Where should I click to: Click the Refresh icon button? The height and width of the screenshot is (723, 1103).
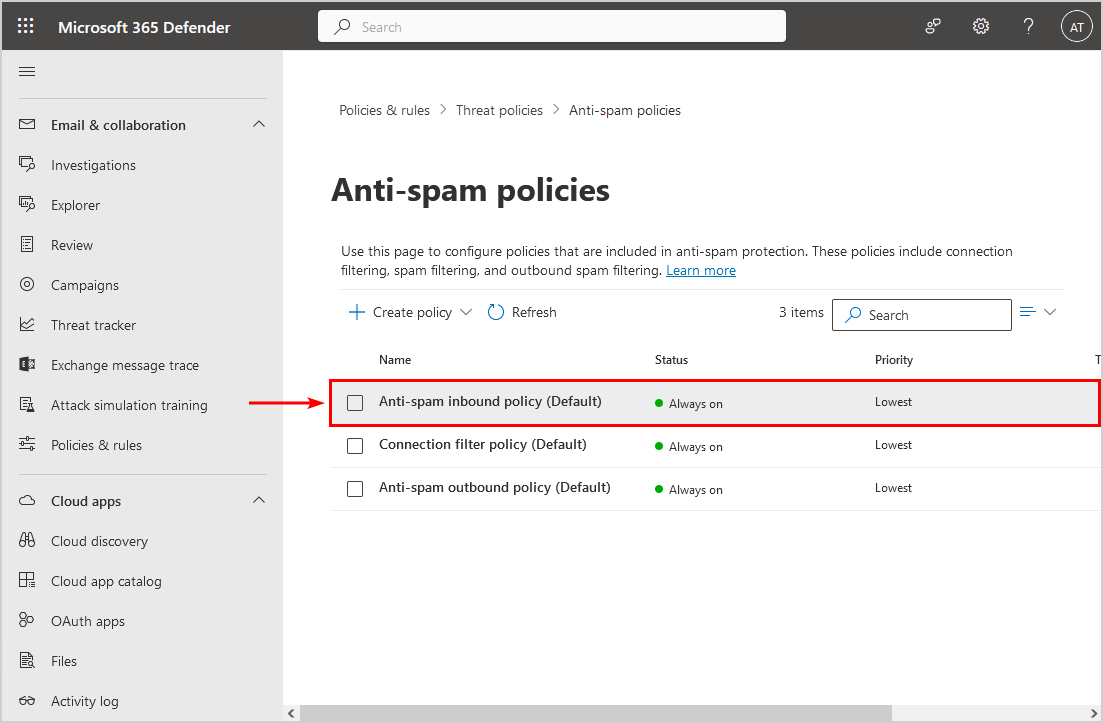tap(496, 313)
